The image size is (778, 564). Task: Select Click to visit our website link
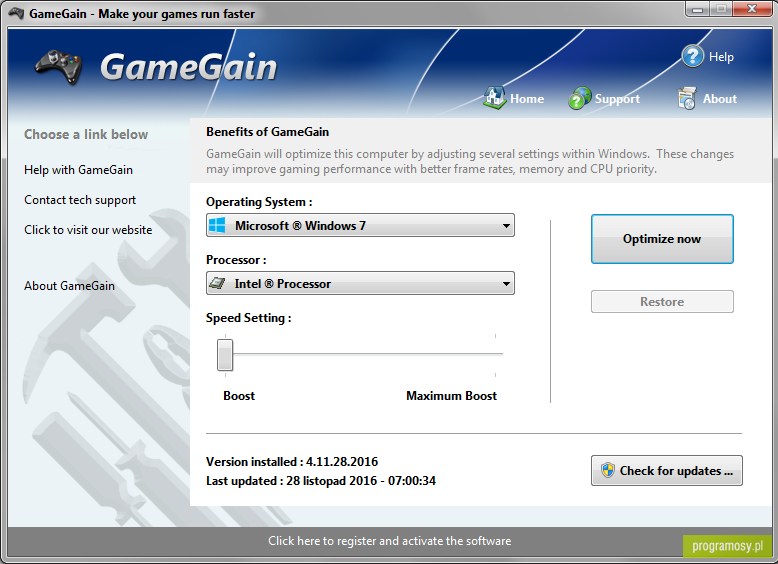(x=88, y=230)
